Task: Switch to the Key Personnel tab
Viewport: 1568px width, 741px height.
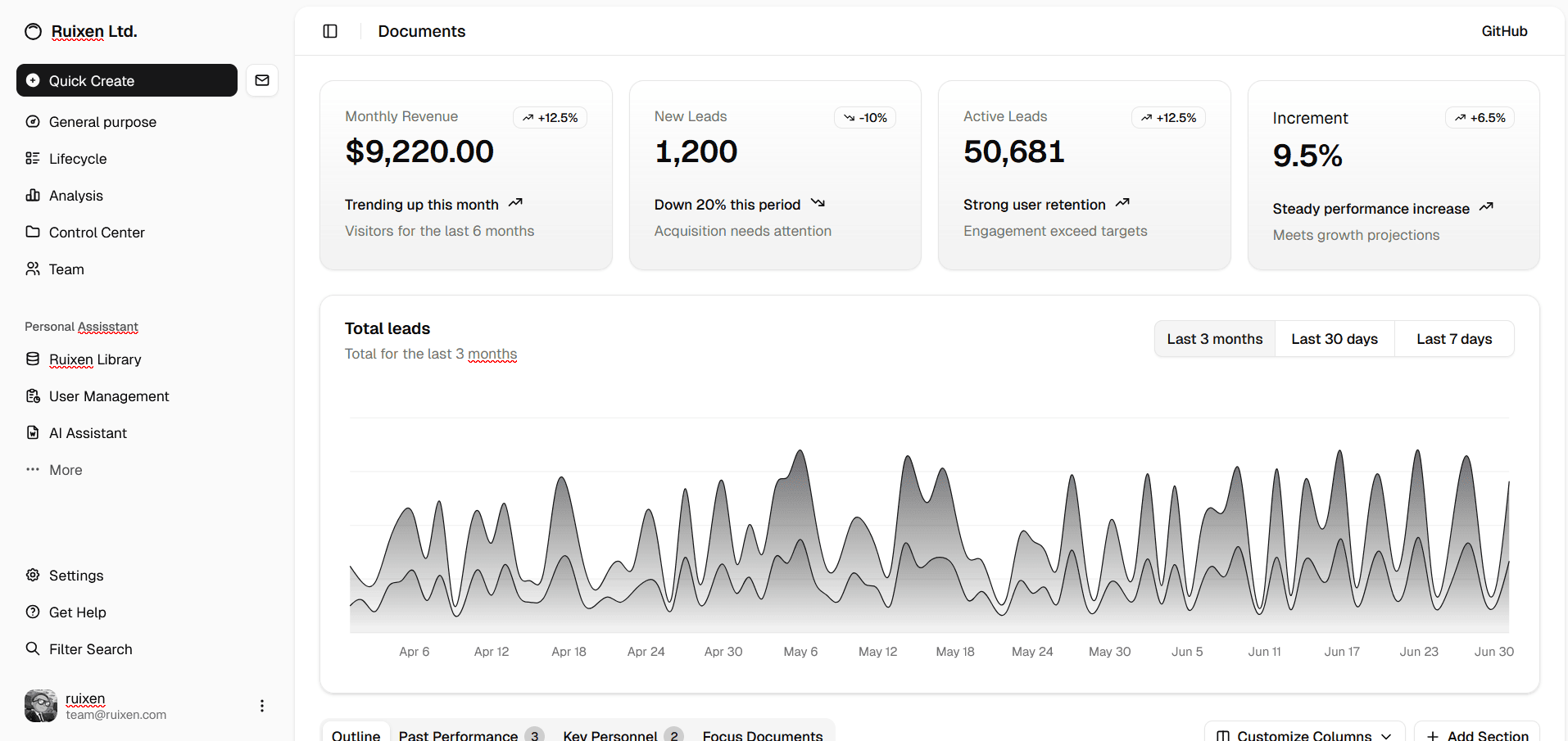Action: click(620, 734)
